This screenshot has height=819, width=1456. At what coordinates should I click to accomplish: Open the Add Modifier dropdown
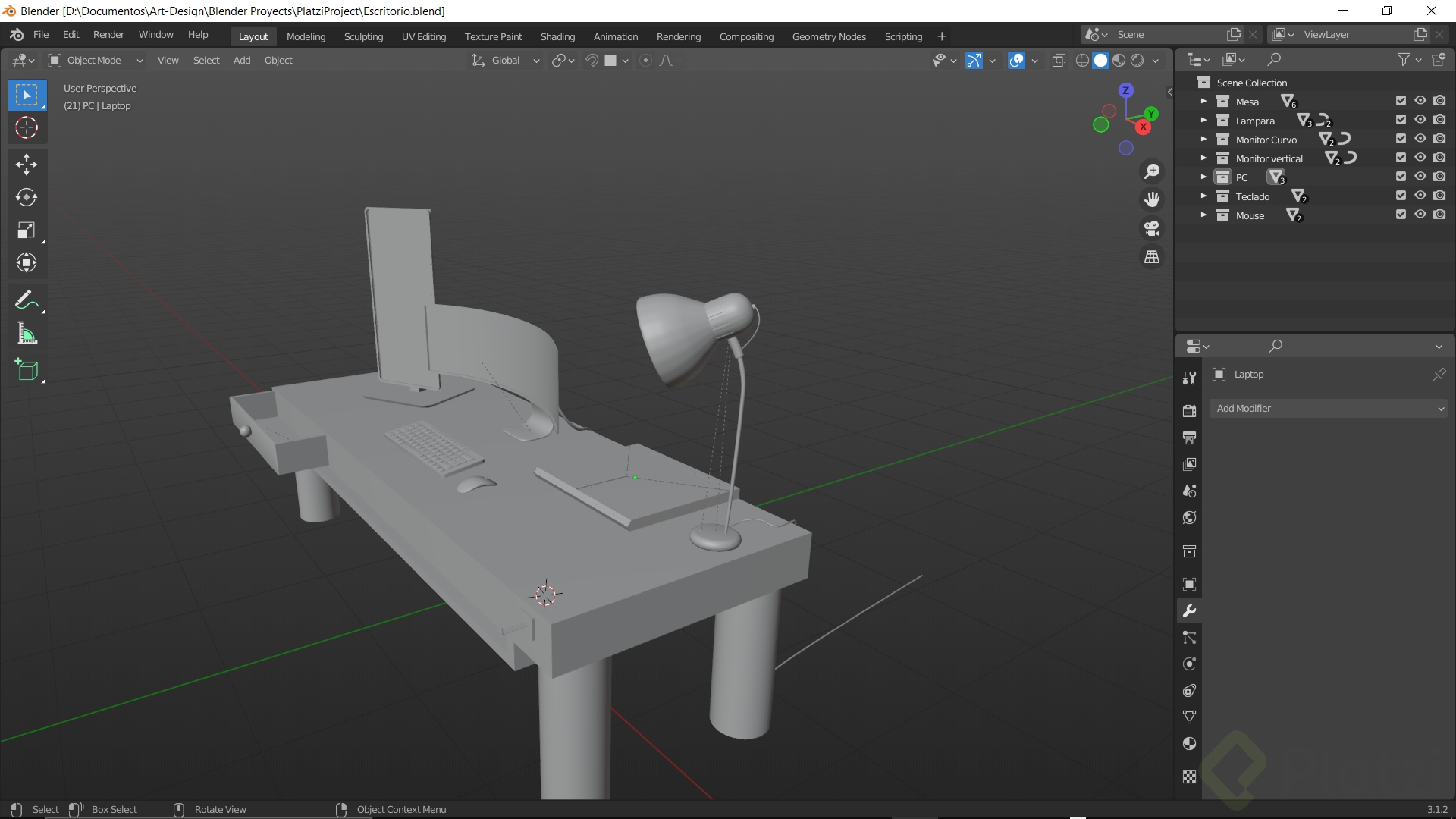(1329, 409)
